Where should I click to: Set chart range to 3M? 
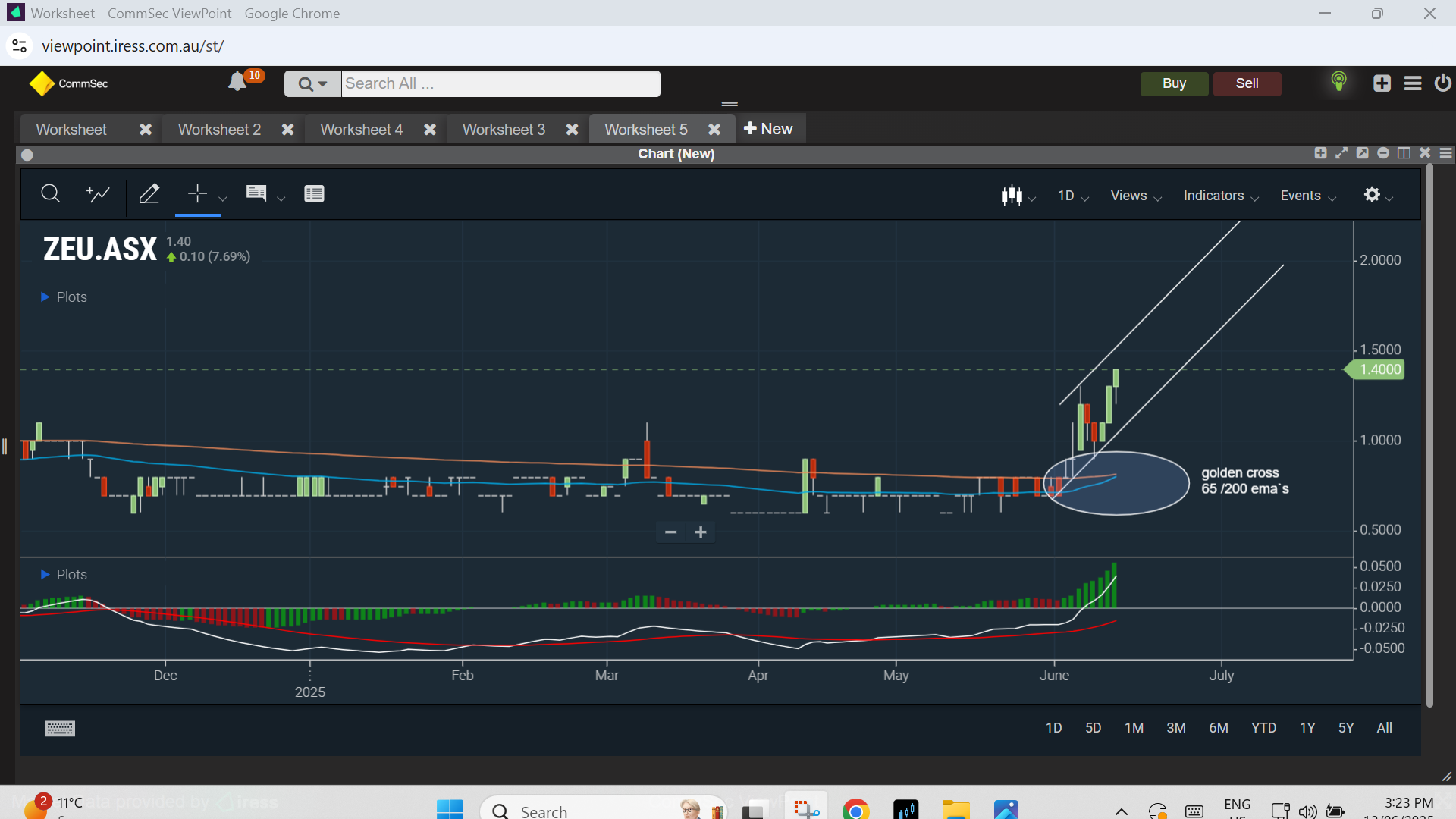click(1176, 728)
